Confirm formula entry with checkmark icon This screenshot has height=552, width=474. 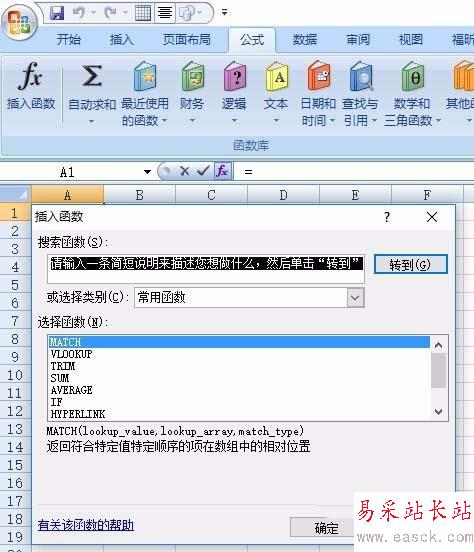click(x=203, y=171)
